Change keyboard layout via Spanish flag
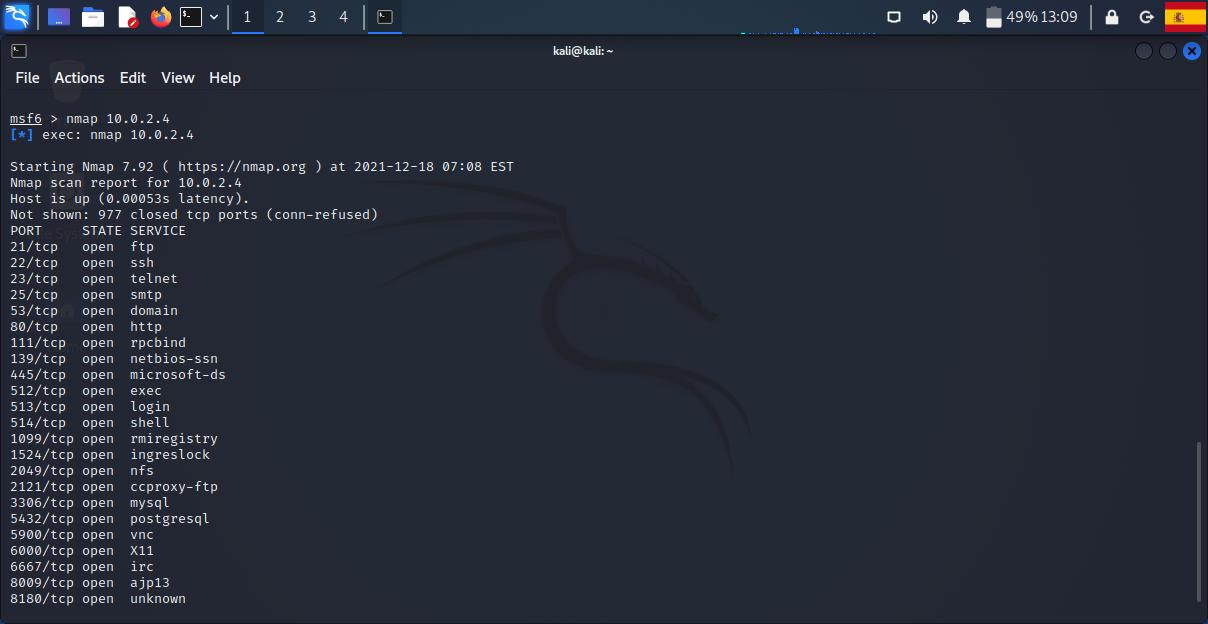The width and height of the screenshot is (1208, 624). (x=1185, y=17)
